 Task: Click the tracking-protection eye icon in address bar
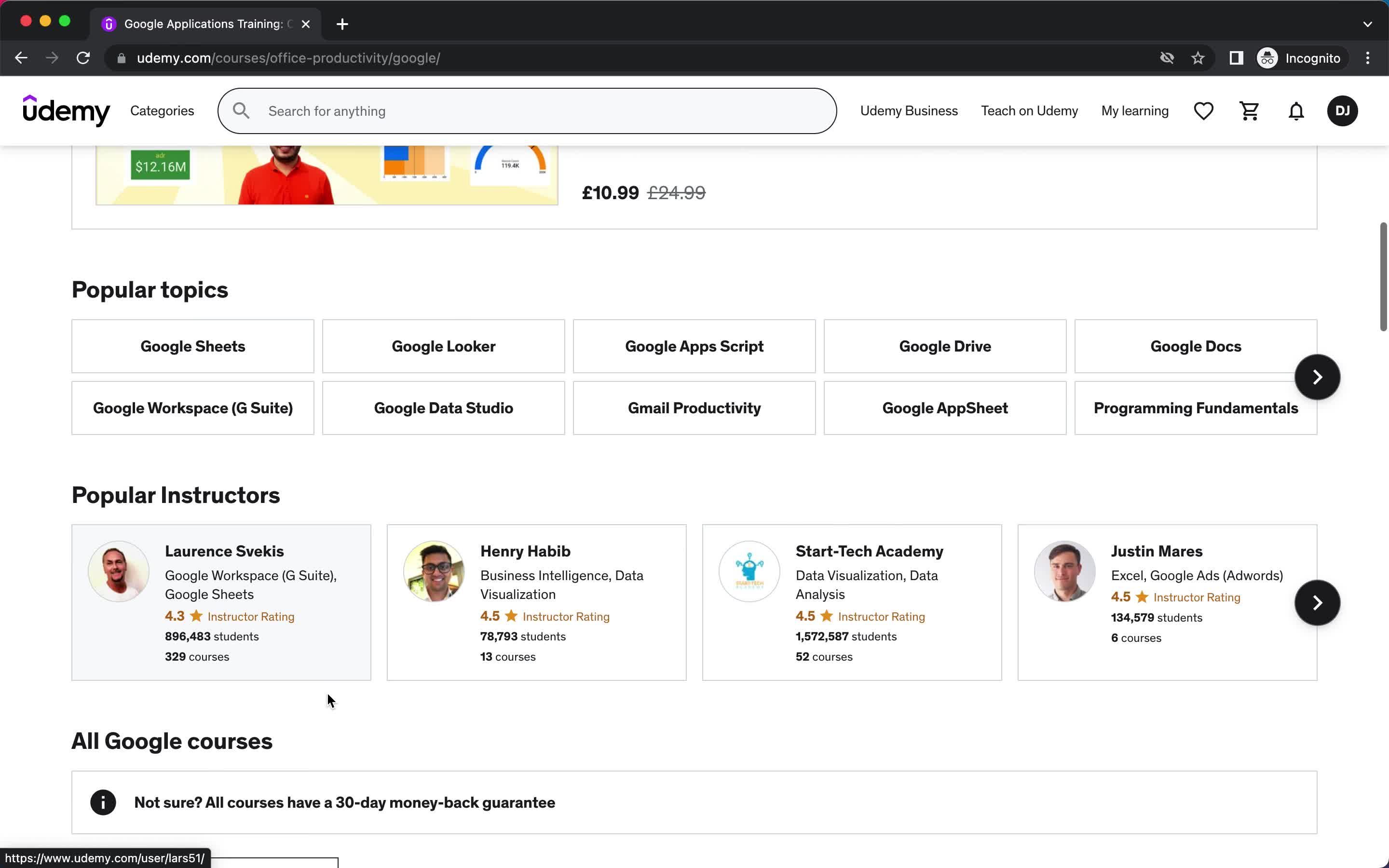point(1166,58)
